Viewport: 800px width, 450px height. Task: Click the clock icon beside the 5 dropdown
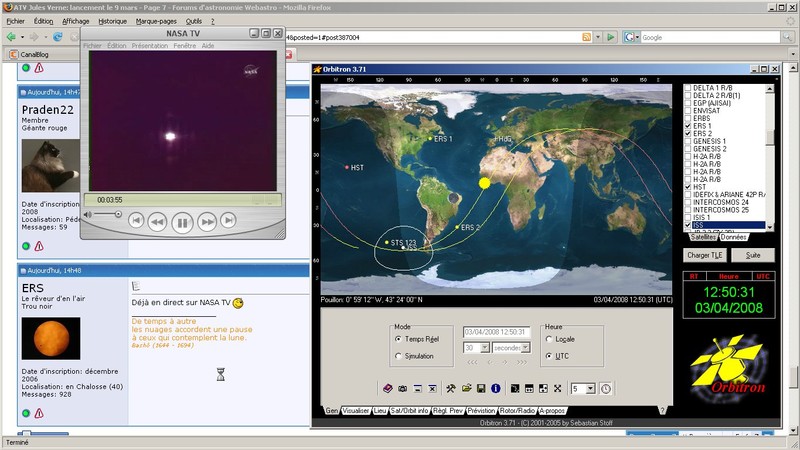click(606, 389)
